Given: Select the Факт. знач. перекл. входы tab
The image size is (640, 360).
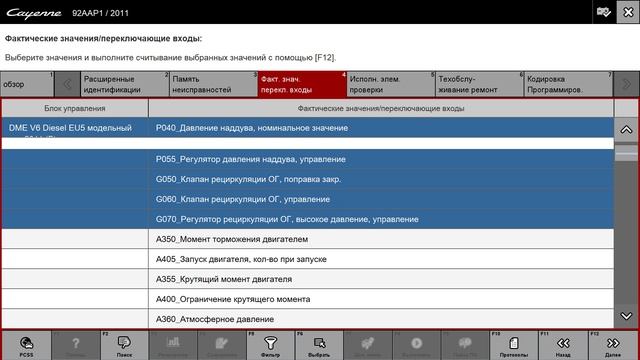Looking at the screenshot, I should [x=302, y=84].
